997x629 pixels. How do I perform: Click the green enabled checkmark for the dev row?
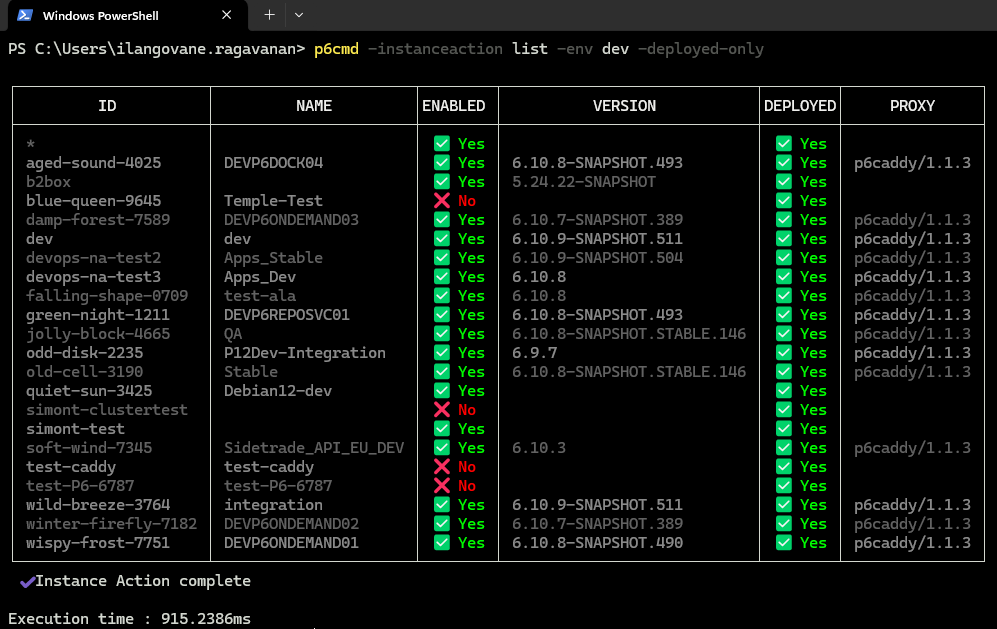point(442,238)
